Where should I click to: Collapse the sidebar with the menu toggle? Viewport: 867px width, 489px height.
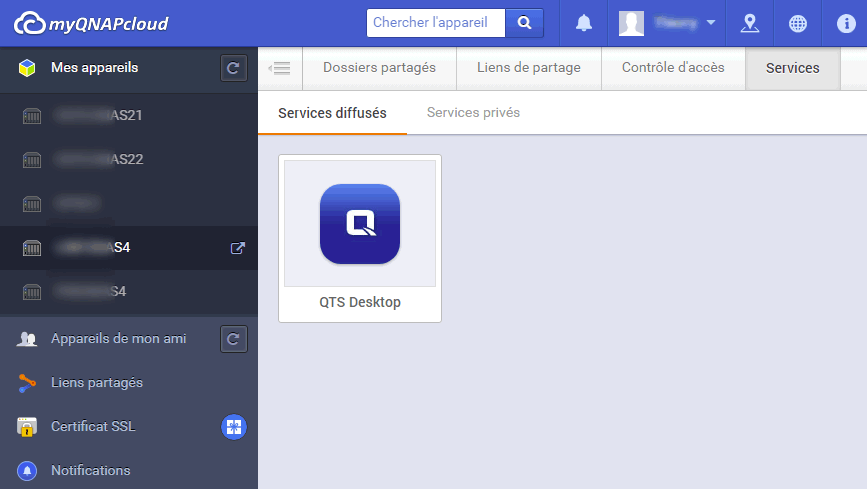pyautogui.click(x=280, y=68)
